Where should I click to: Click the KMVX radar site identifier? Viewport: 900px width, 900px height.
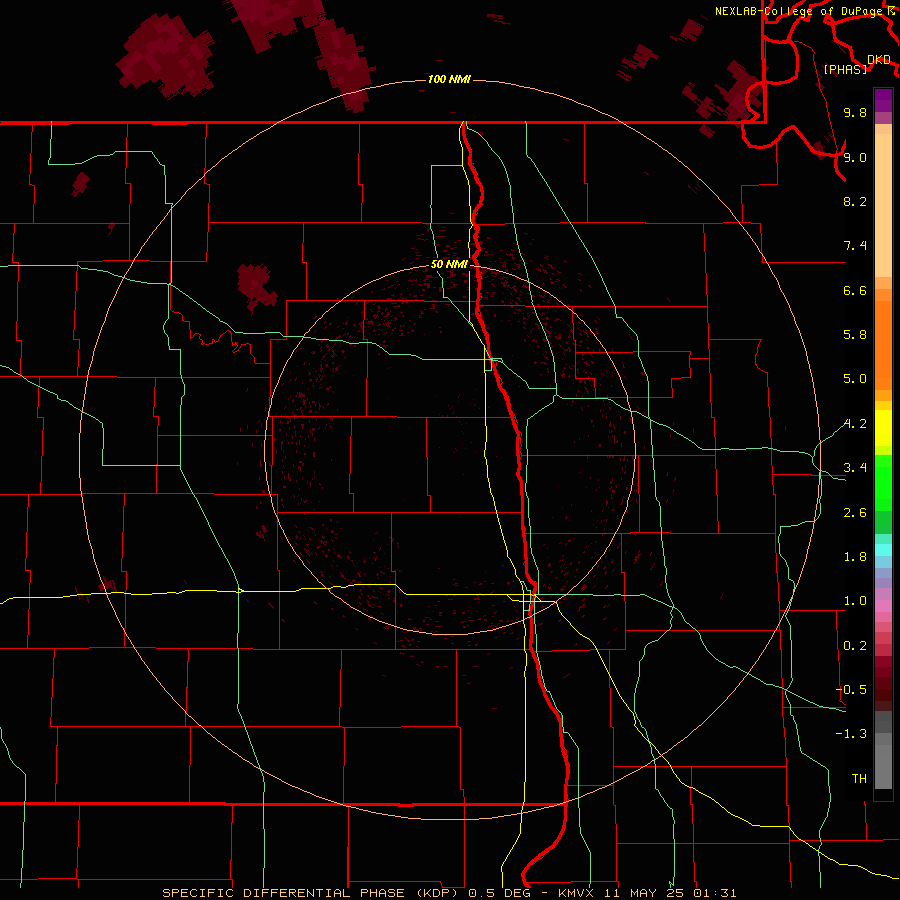tap(576, 893)
